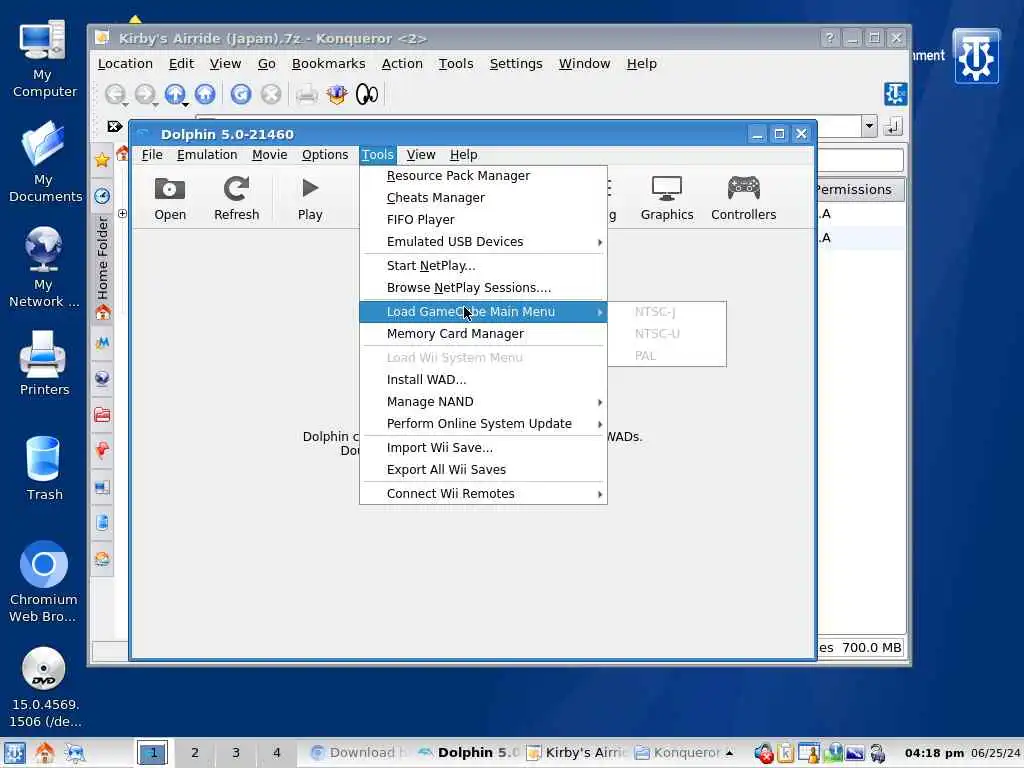Expand Perform Online System Update submenu
1024x768 pixels.
pyautogui.click(x=483, y=424)
